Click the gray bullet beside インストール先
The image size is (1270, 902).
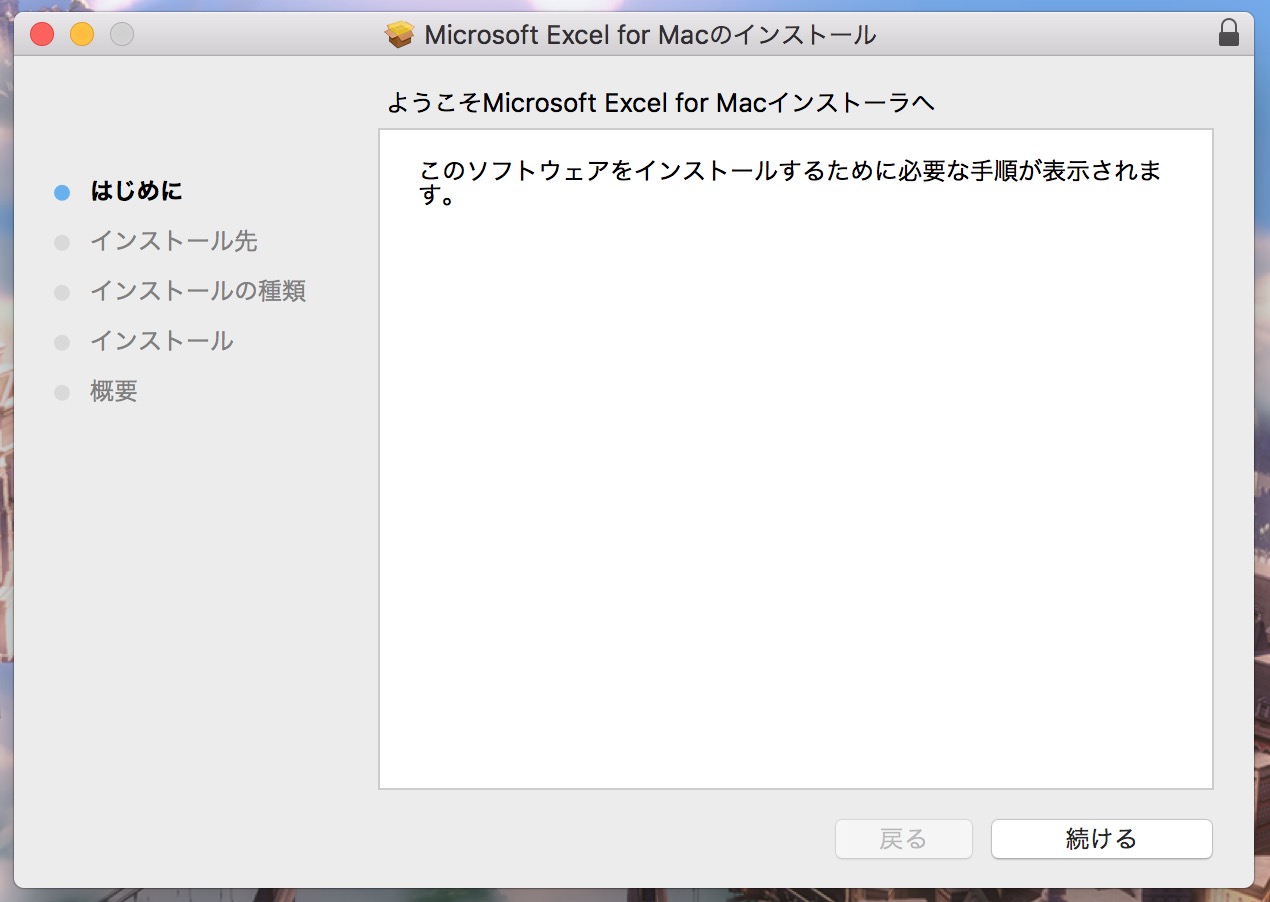(x=62, y=242)
